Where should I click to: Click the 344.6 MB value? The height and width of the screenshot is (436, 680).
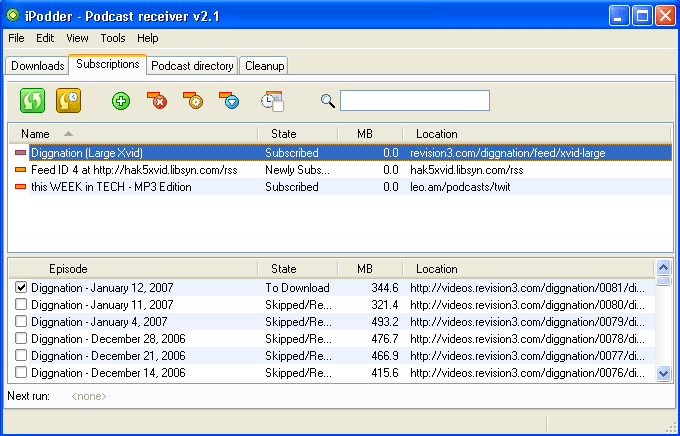385,288
